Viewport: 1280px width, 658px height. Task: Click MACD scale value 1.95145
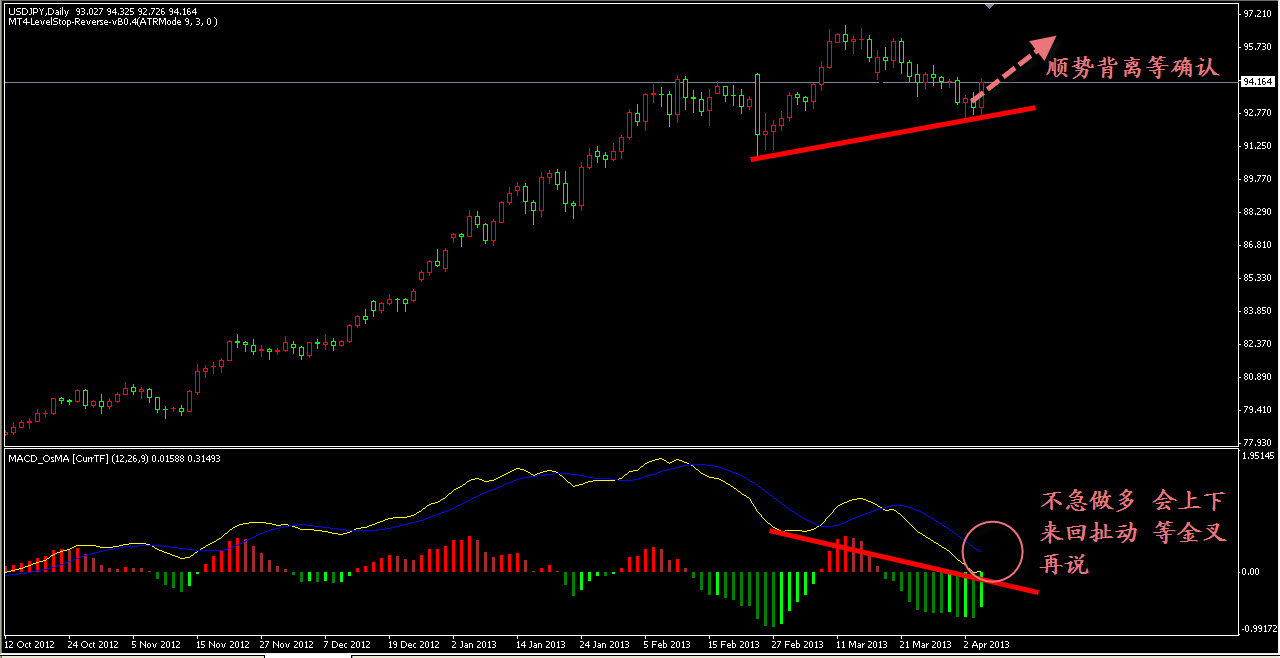click(1257, 456)
